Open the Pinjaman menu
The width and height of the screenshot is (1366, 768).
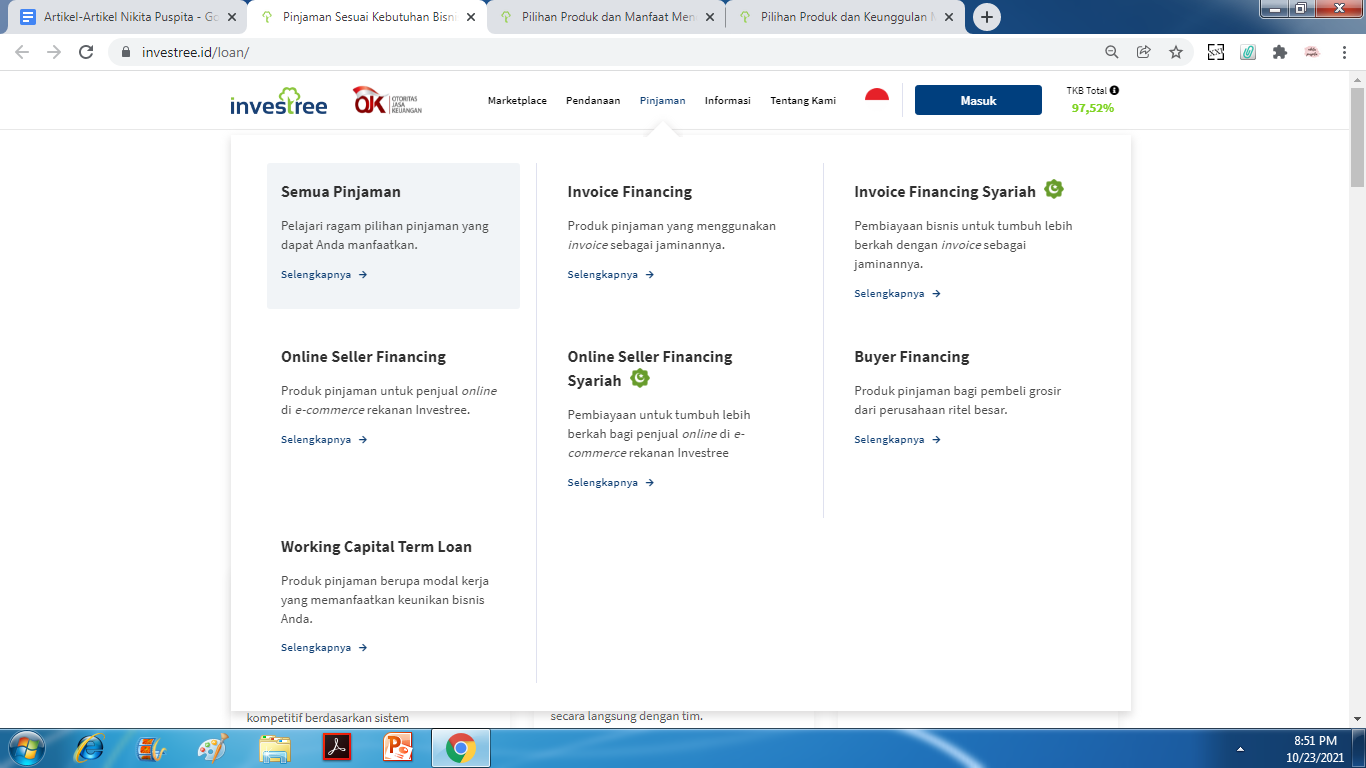[663, 100]
